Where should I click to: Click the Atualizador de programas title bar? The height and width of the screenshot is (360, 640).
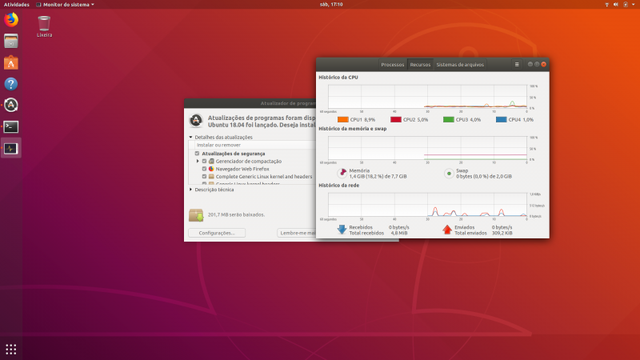[x=250, y=103]
